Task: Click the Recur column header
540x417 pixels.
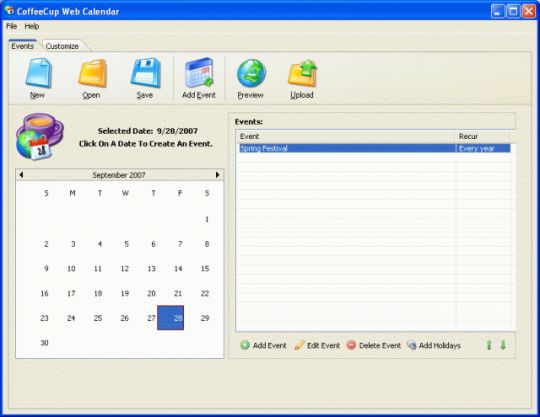Action: (x=482, y=136)
